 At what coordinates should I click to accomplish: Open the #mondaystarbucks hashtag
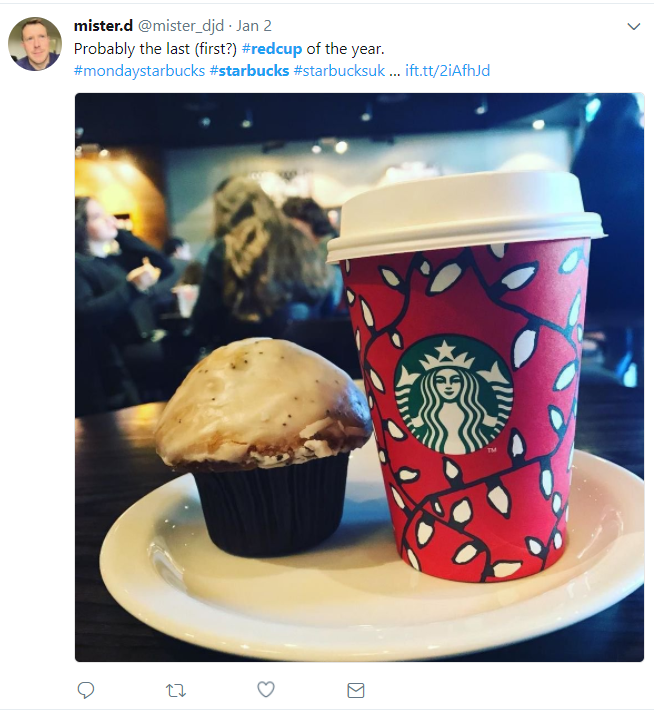139,71
